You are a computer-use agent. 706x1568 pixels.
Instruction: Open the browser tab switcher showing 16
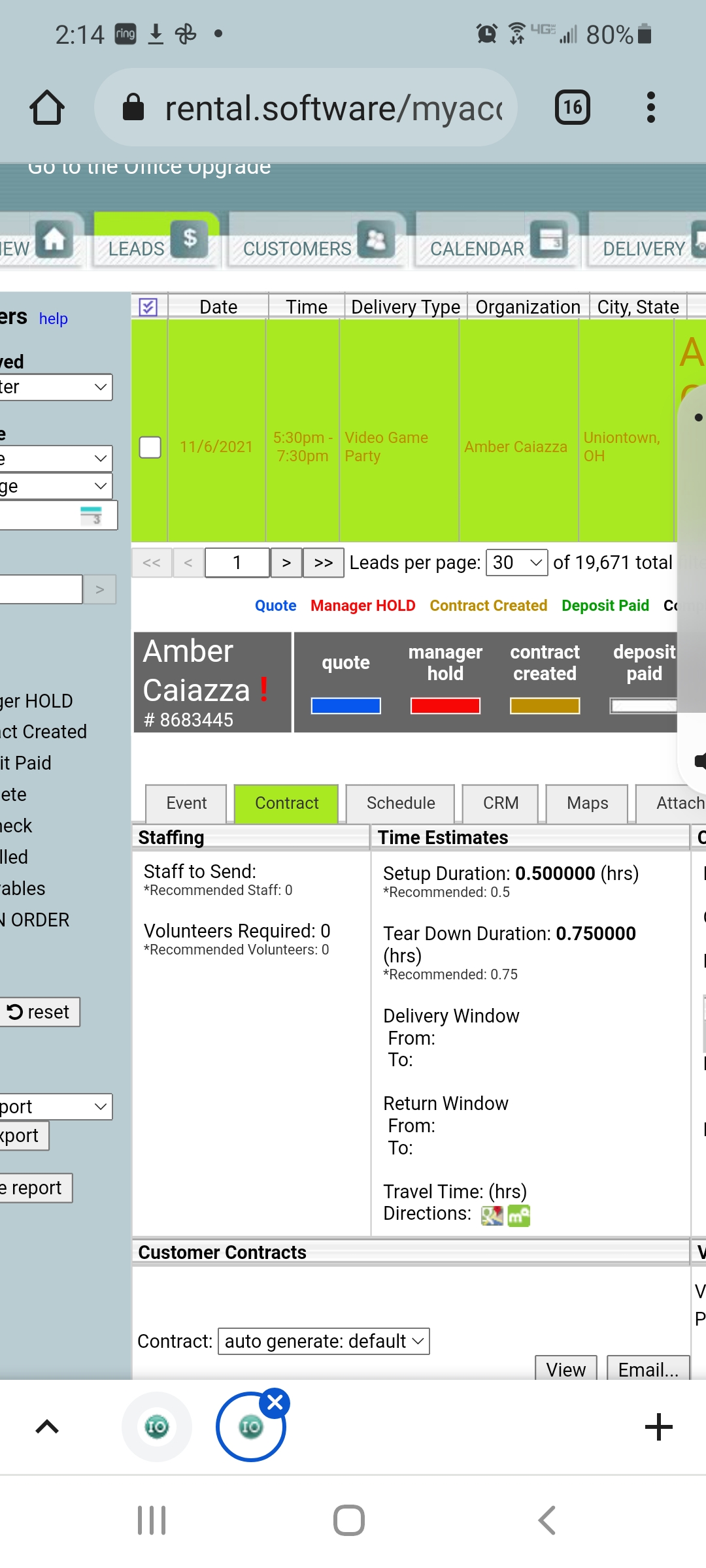click(x=572, y=108)
